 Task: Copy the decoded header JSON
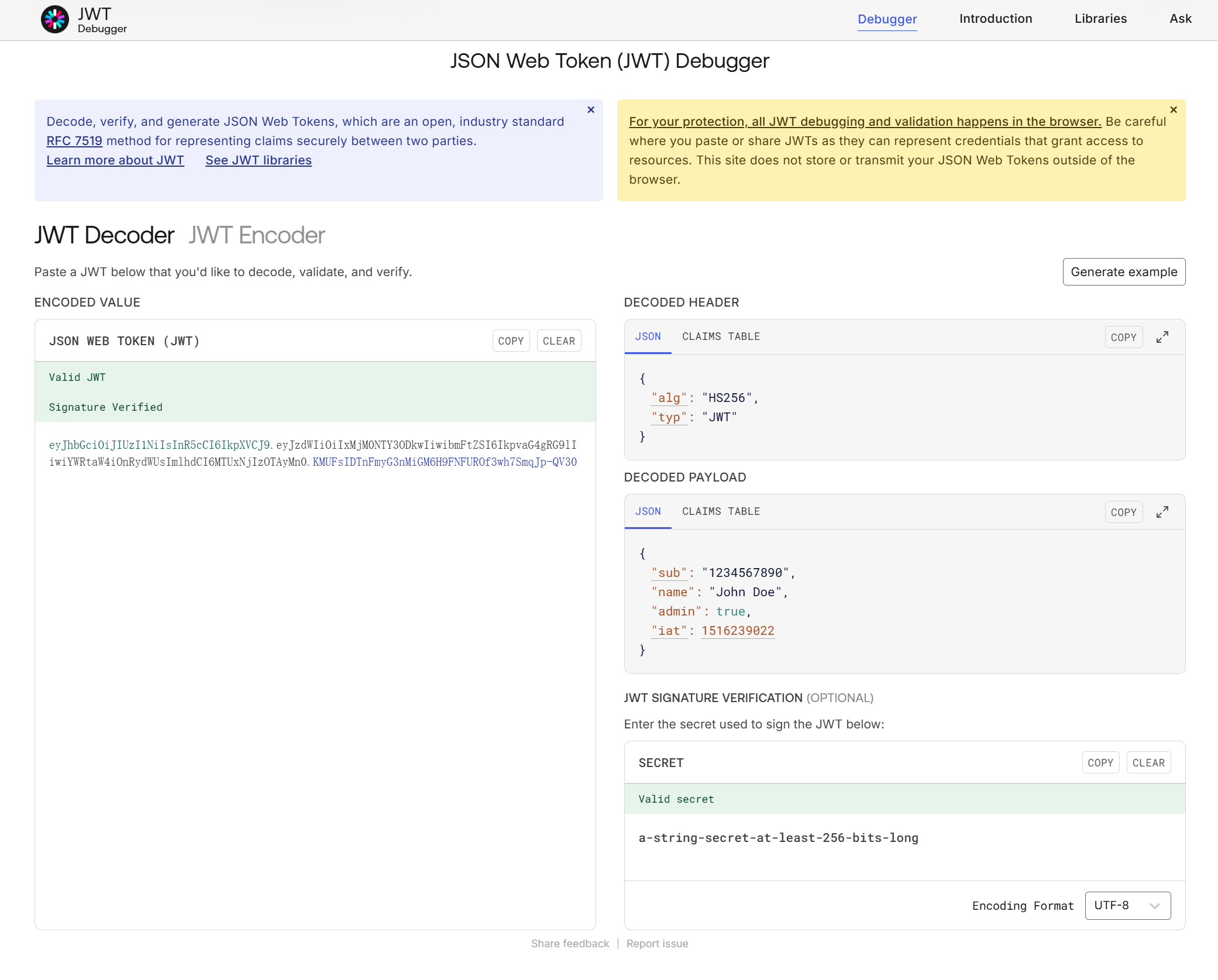pyautogui.click(x=1123, y=337)
